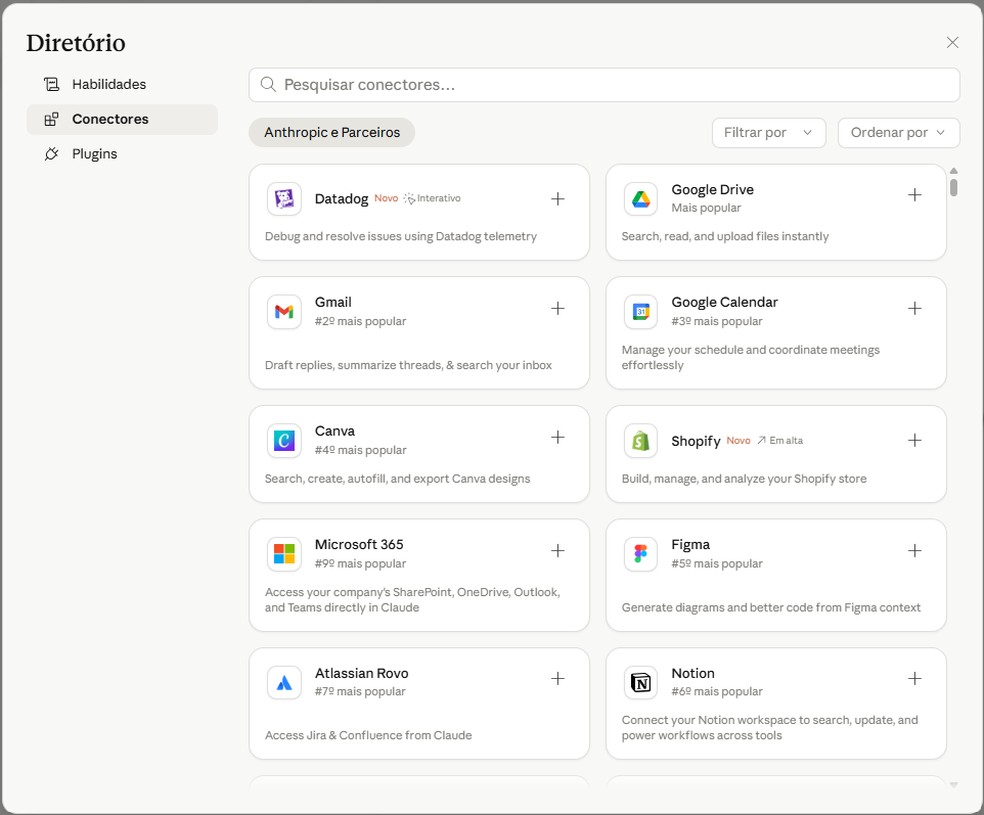Image resolution: width=984 pixels, height=815 pixels.
Task: Click 'Generate diagrams and better code' description
Action: pyautogui.click(x=771, y=607)
